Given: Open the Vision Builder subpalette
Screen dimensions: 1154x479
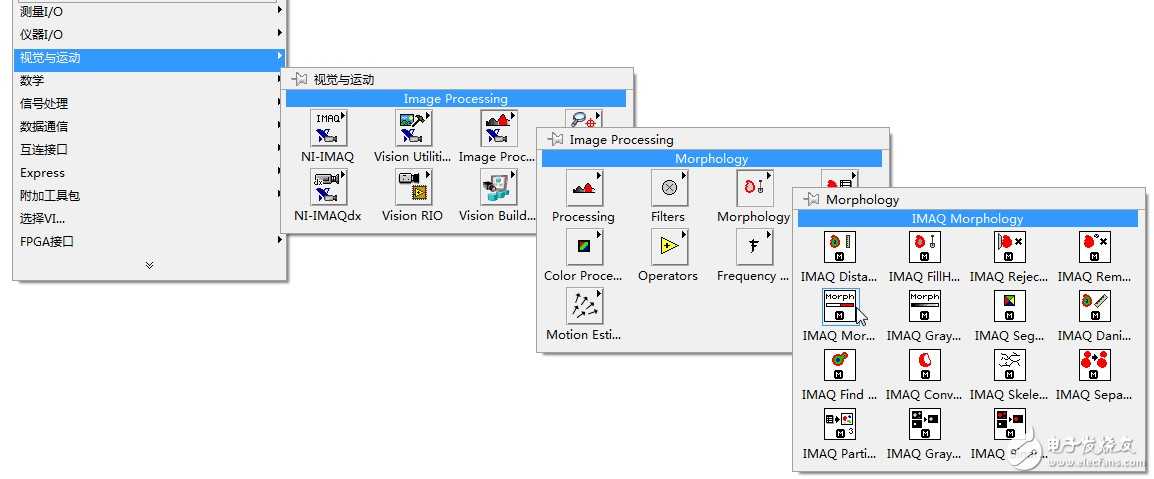Looking at the screenshot, I should point(498,187).
